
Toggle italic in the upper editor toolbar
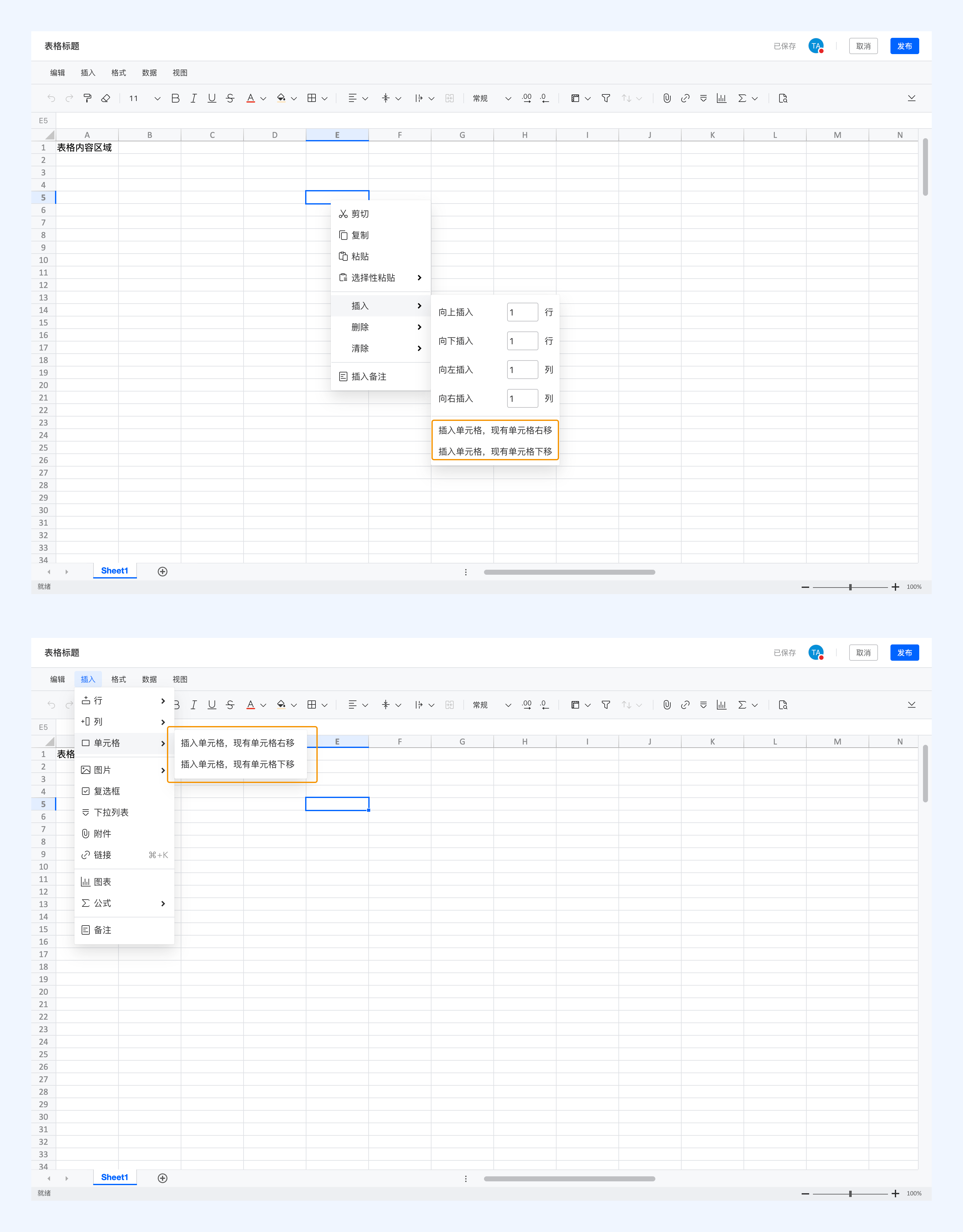pyautogui.click(x=194, y=98)
